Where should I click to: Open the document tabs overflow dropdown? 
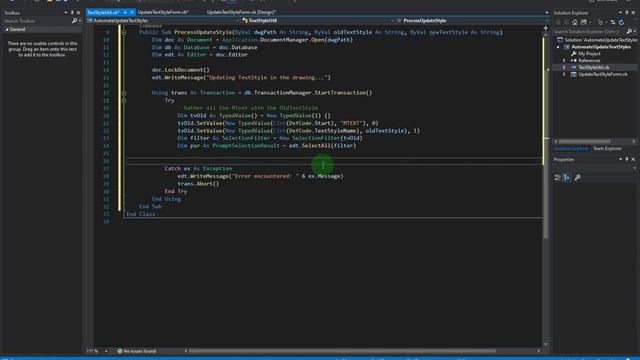click(x=547, y=13)
